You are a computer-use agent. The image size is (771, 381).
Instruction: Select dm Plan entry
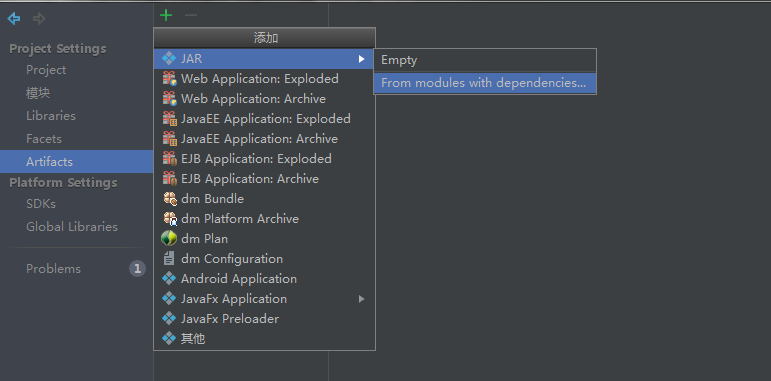click(x=265, y=239)
